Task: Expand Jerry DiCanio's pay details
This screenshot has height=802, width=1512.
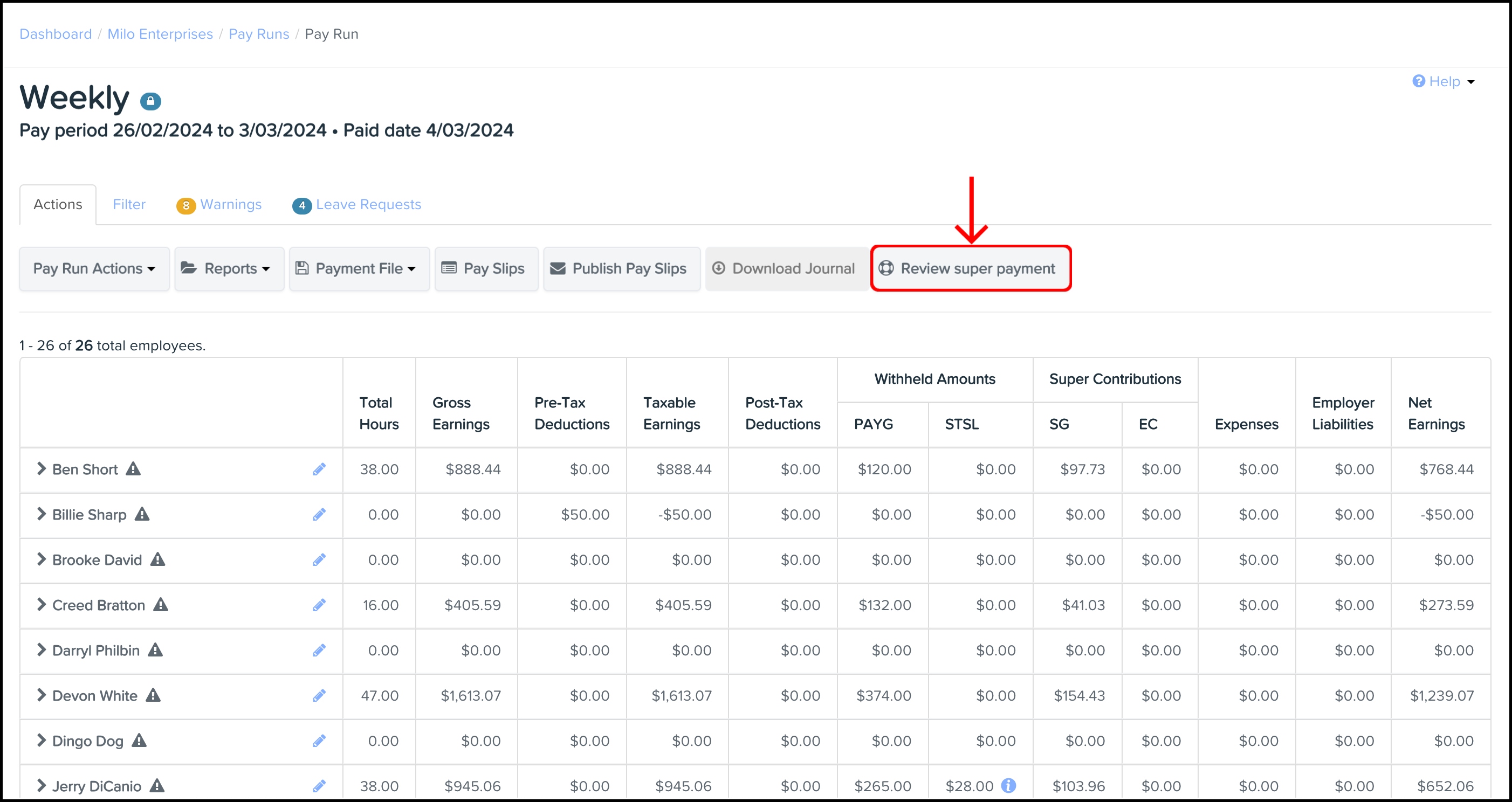Action: coord(41,786)
